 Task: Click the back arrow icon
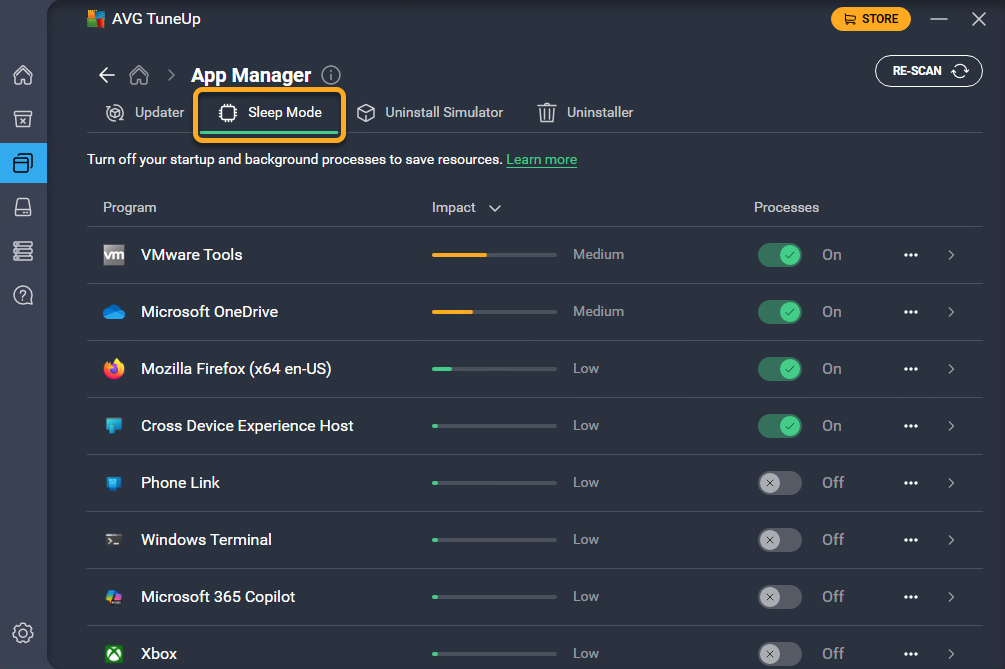tap(107, 76)
